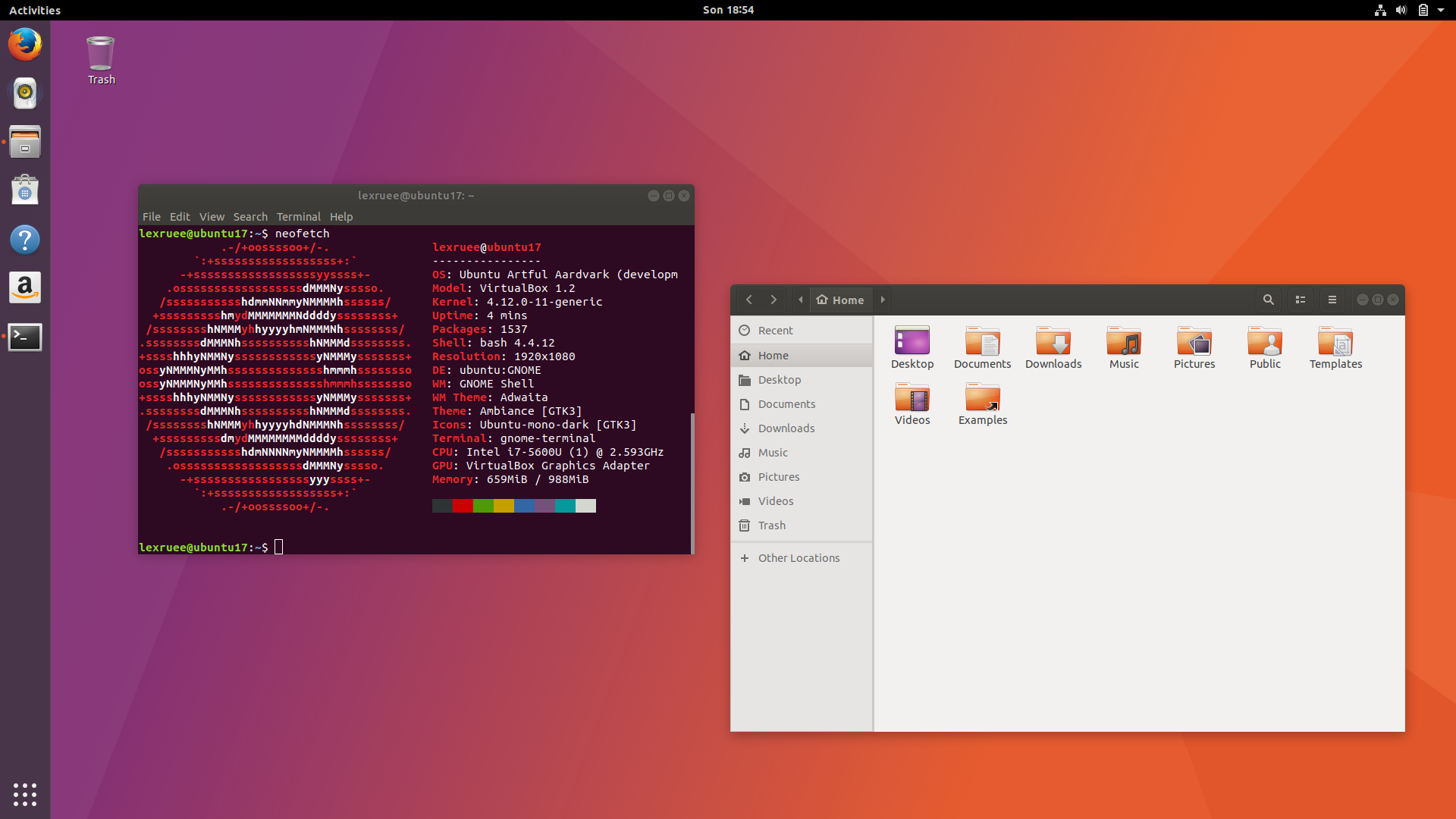Open the system status menu arrow
The image size is (1456, 819).
pyautogui.click(x=1441, y=10)
